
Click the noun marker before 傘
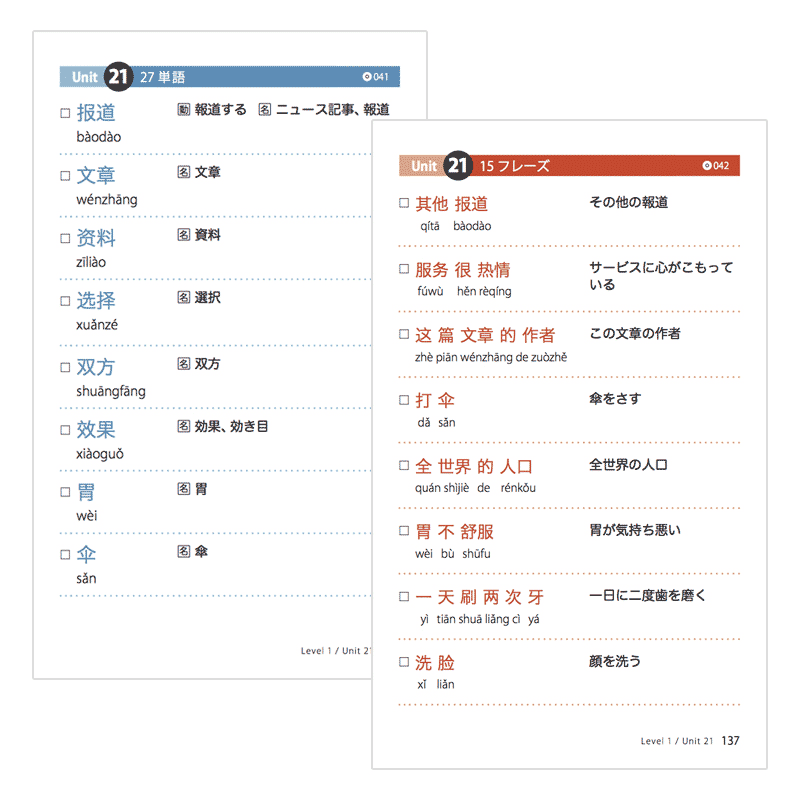pos(184,552)
